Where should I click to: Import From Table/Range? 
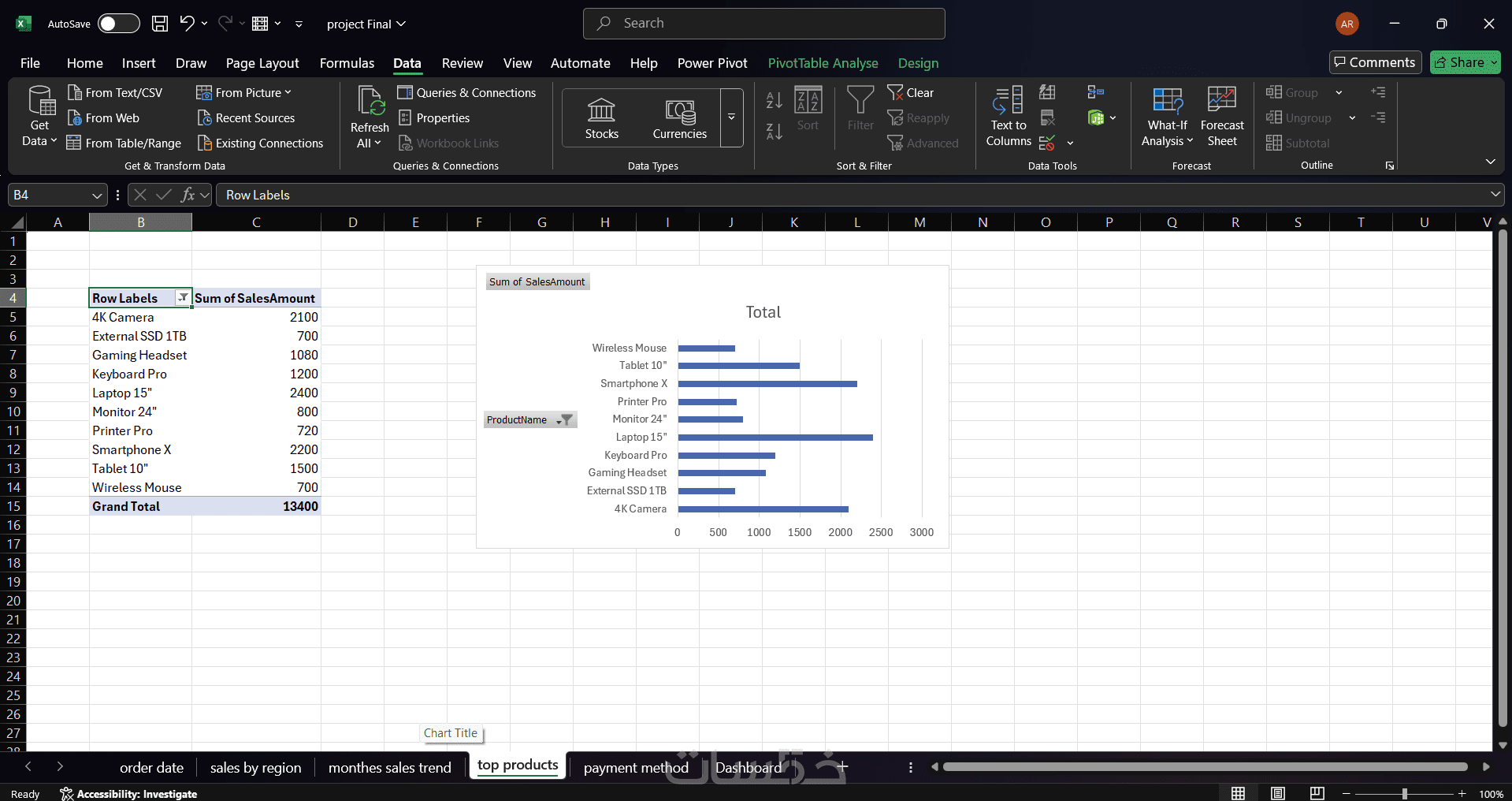[124, 143]
